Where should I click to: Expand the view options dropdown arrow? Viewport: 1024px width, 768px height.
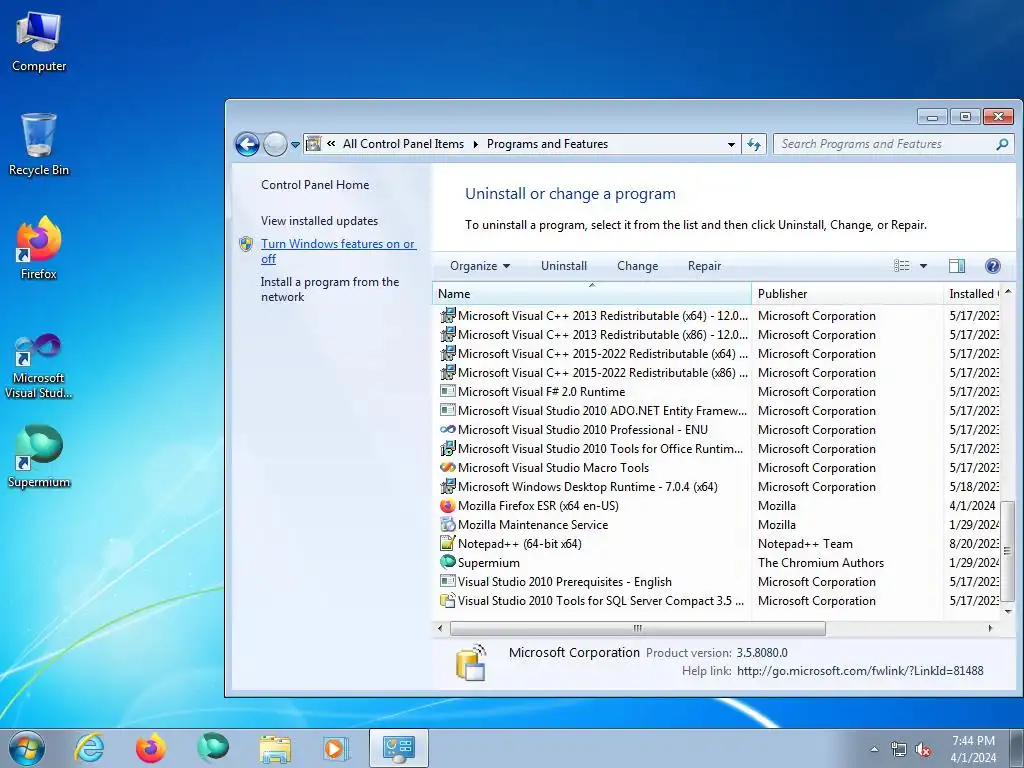click(x=923, y=266)
